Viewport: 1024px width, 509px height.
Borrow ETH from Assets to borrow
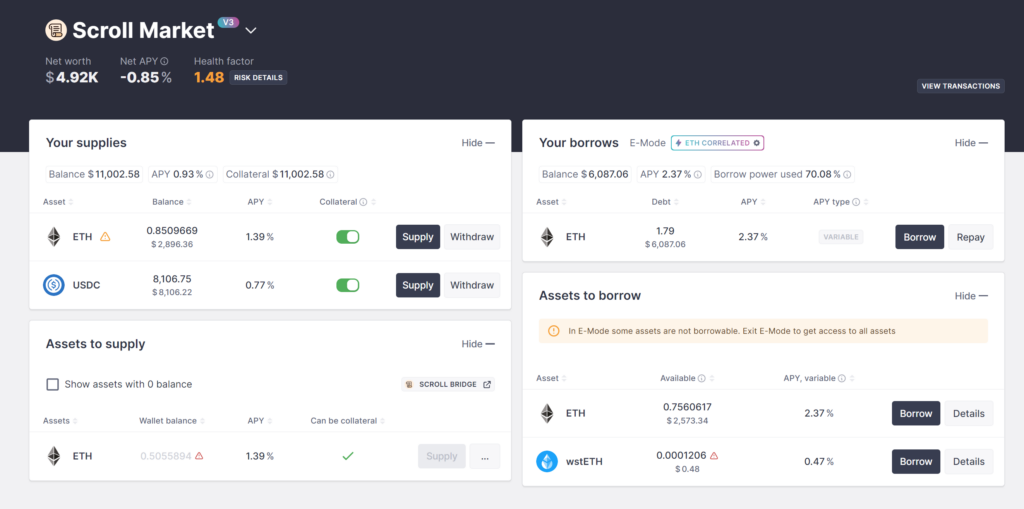coord(916,414)
